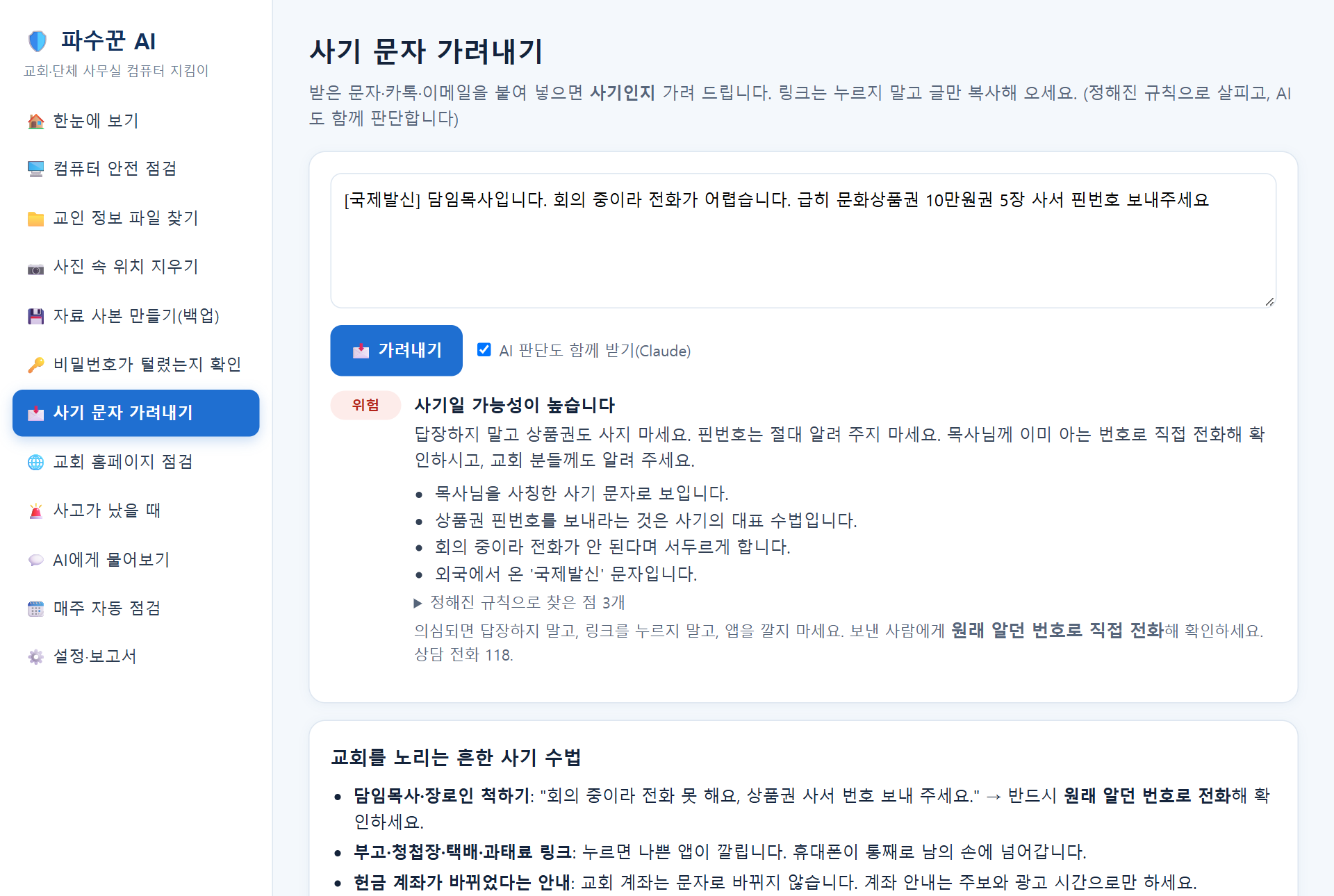Click the calendar icon beside 매주 자동 점검
Image resolution: width=1334 pixels, height=896 pixels.
pos(35,609)
